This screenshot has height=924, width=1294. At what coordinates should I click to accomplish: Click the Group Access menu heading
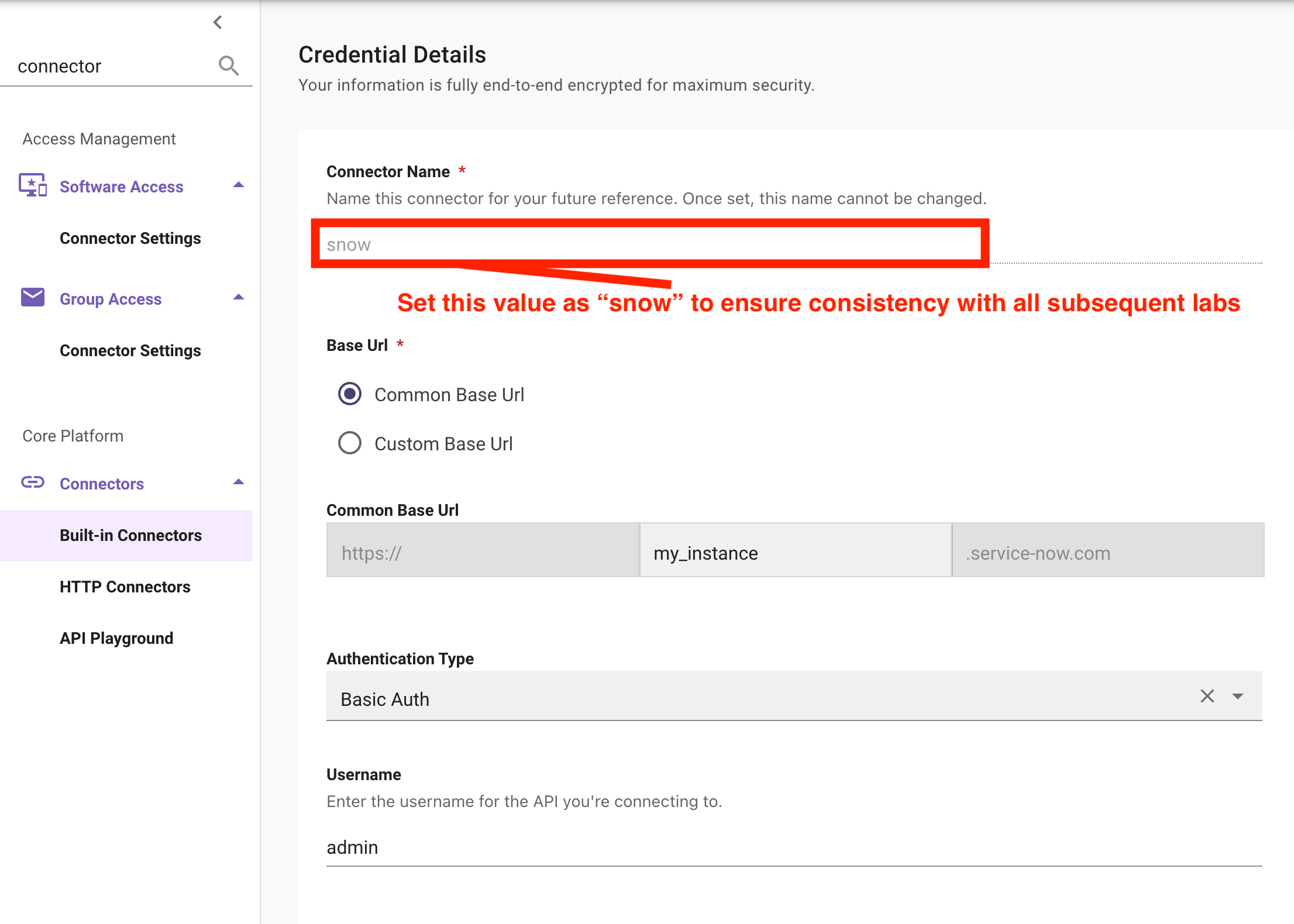[x=111, y=299]
